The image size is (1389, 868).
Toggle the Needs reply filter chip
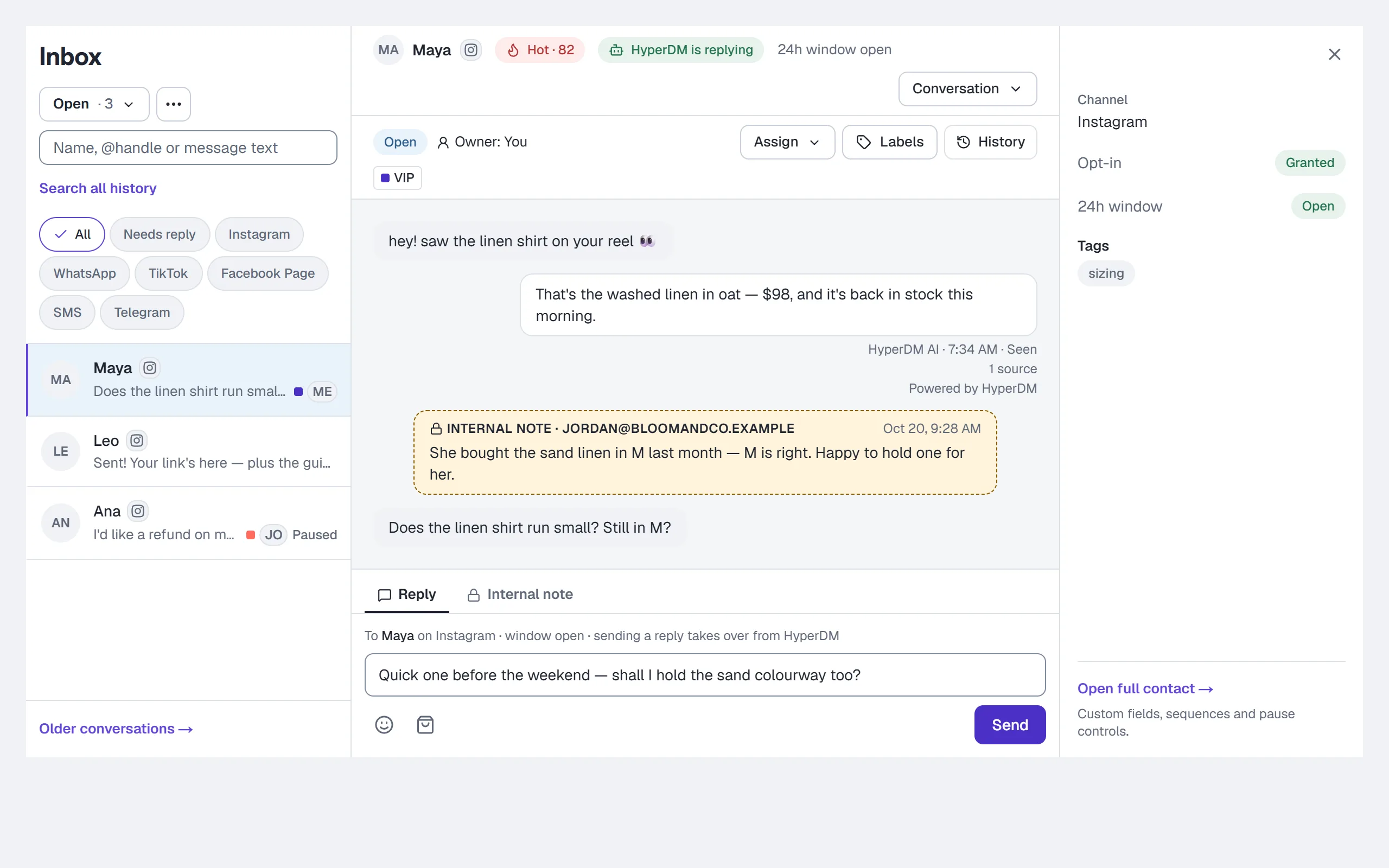(x=160, y=234)
